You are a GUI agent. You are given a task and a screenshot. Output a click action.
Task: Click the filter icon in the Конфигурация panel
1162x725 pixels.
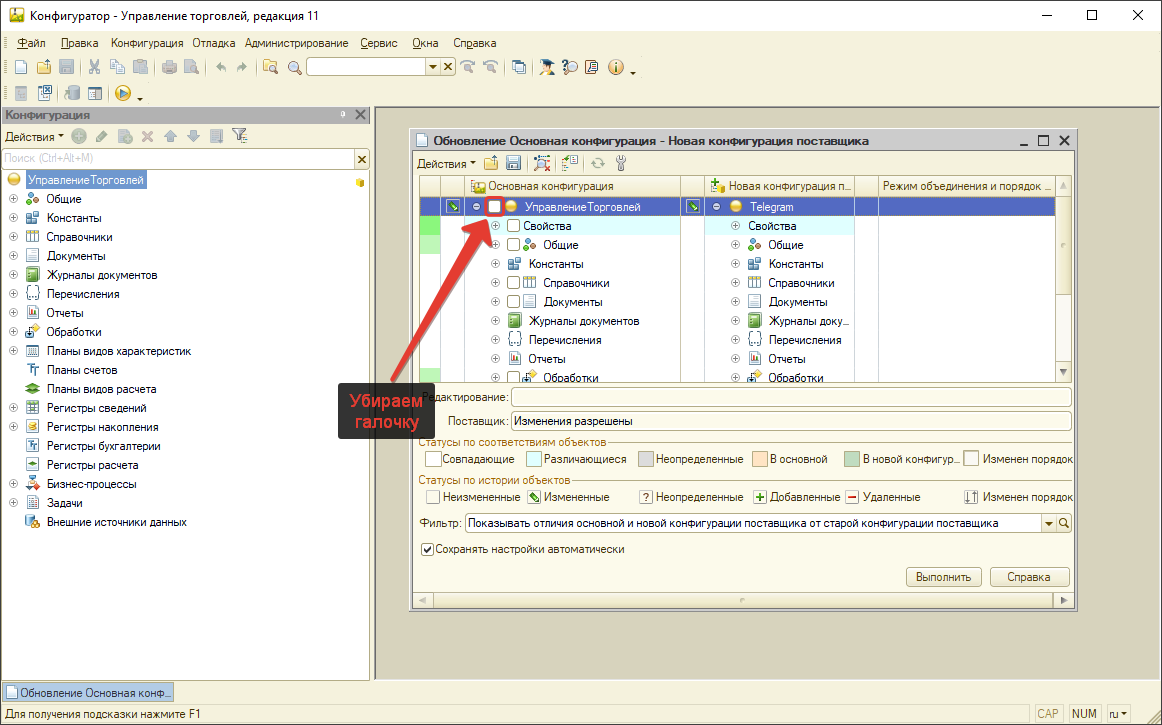pos(239,136)
